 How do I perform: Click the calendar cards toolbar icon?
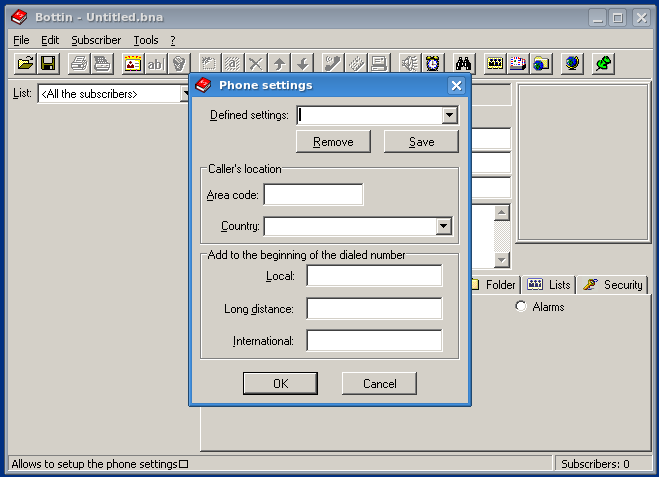(x=518, y=64)
